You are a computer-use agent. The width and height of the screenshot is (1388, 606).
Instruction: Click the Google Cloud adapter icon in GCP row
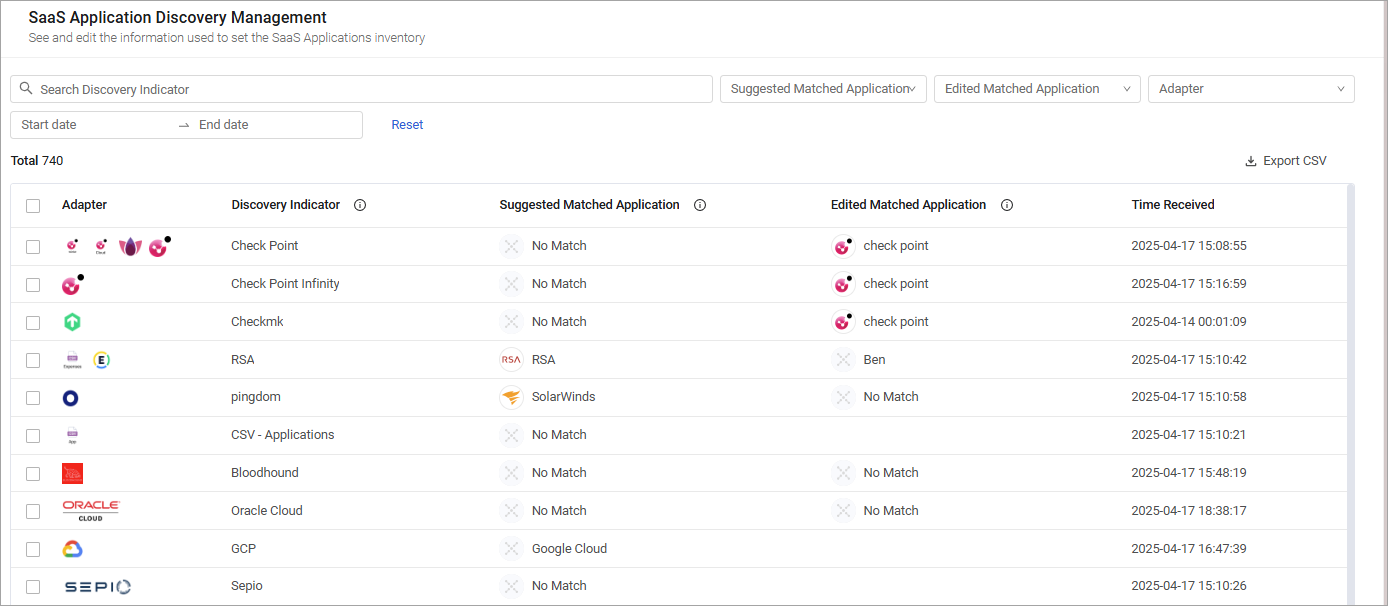pos(72,549)
